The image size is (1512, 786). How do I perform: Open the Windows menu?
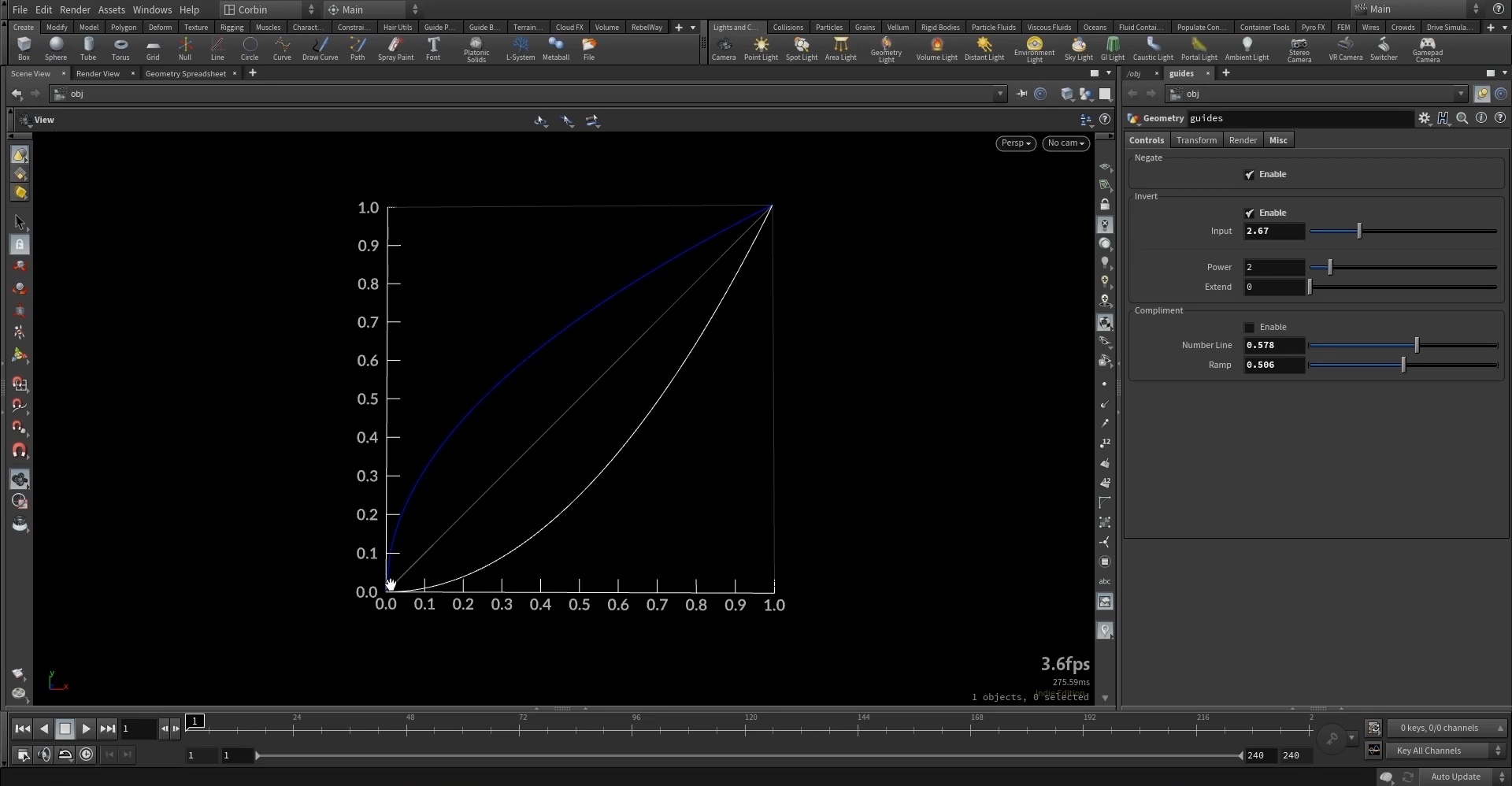152,9
